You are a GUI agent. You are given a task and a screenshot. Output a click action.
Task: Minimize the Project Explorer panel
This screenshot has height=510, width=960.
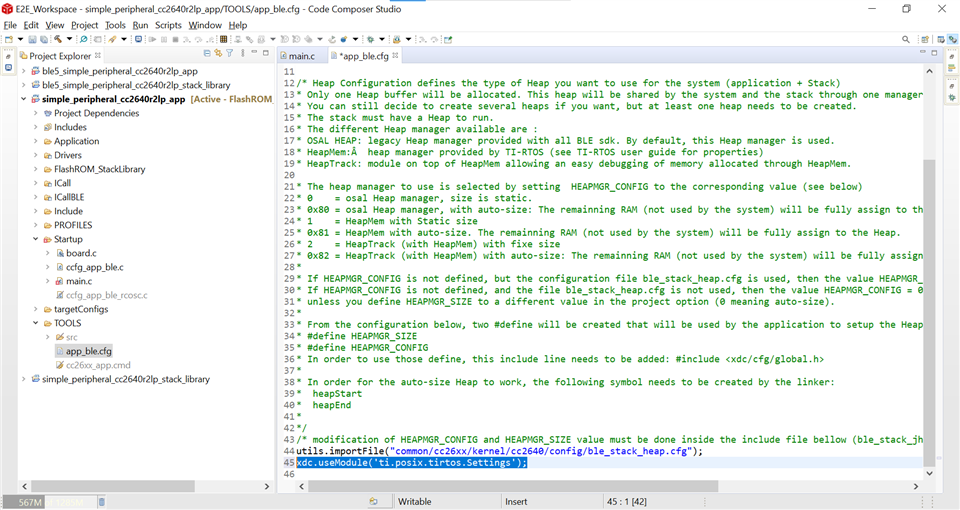255,53
